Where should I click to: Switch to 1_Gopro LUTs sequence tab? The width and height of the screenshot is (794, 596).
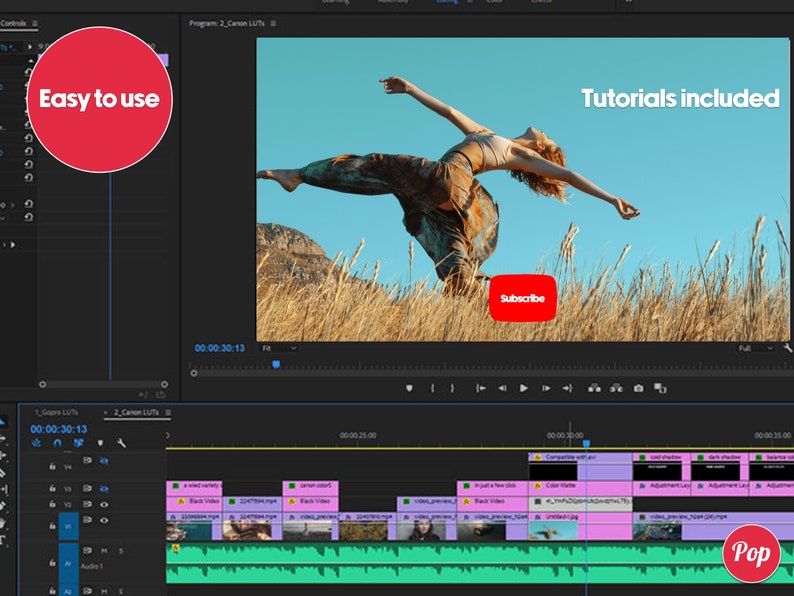point(56,412)
